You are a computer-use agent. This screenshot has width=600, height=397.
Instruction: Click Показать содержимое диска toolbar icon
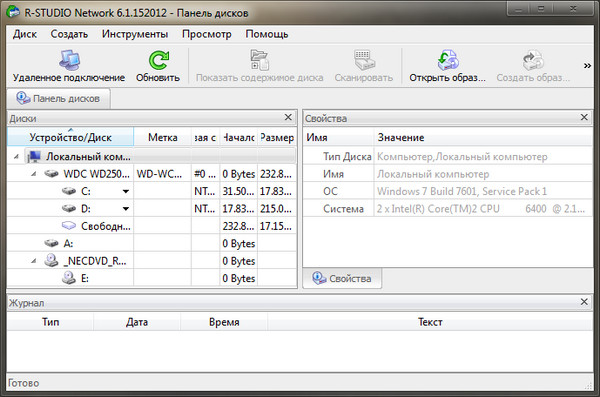pos(259,60)
